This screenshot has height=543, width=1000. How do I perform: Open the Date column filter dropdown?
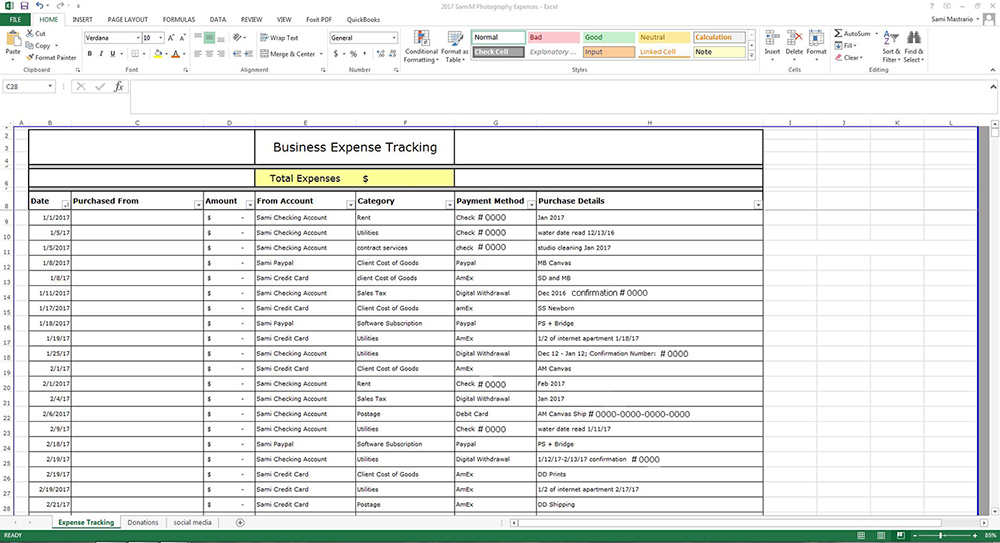click(x=66, y=205)
